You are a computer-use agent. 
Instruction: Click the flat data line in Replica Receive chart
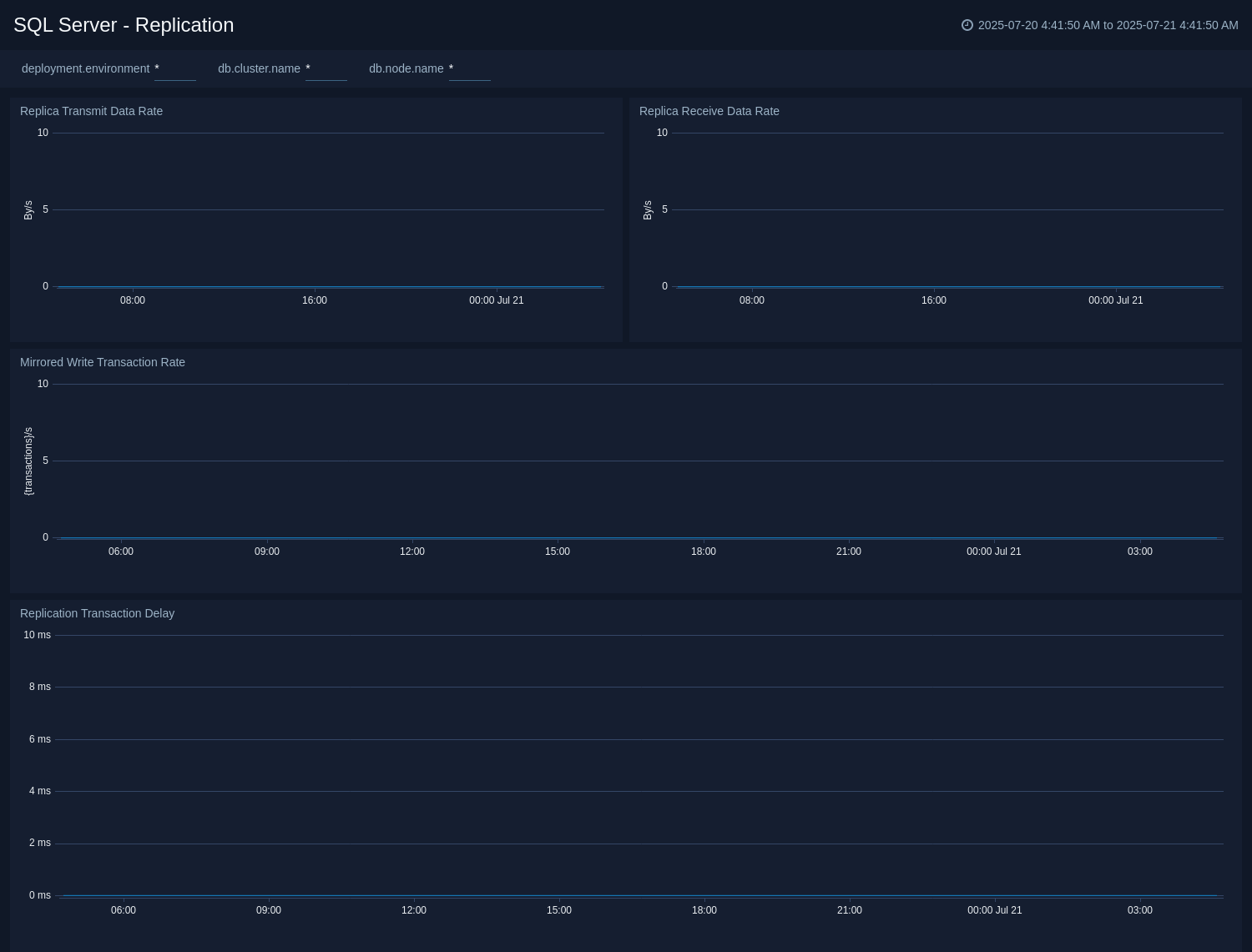949,287
